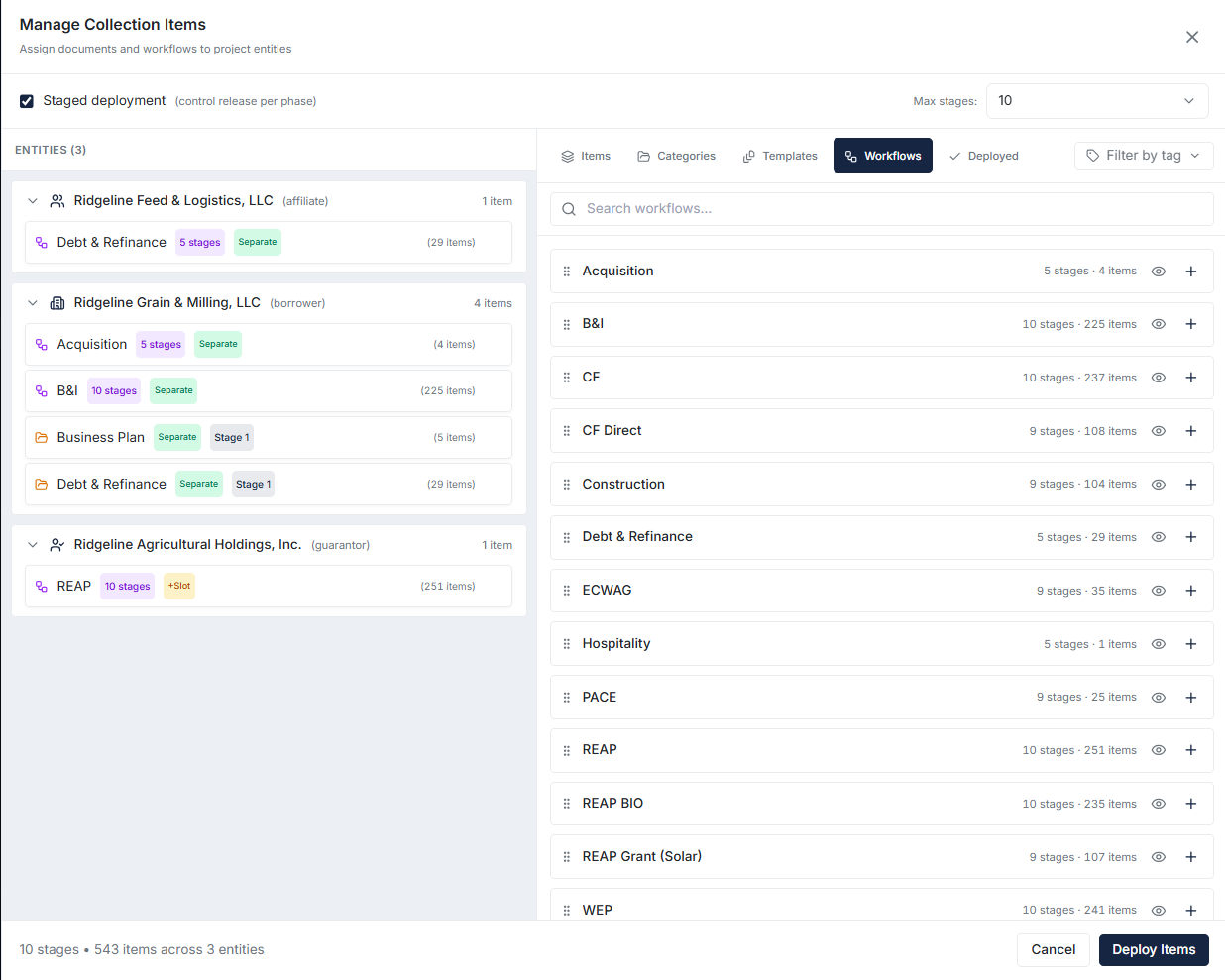Screen dimensions: 1225x980
Task: Preview the Construction workflow with its eye icon
Action: point(1159,484)
